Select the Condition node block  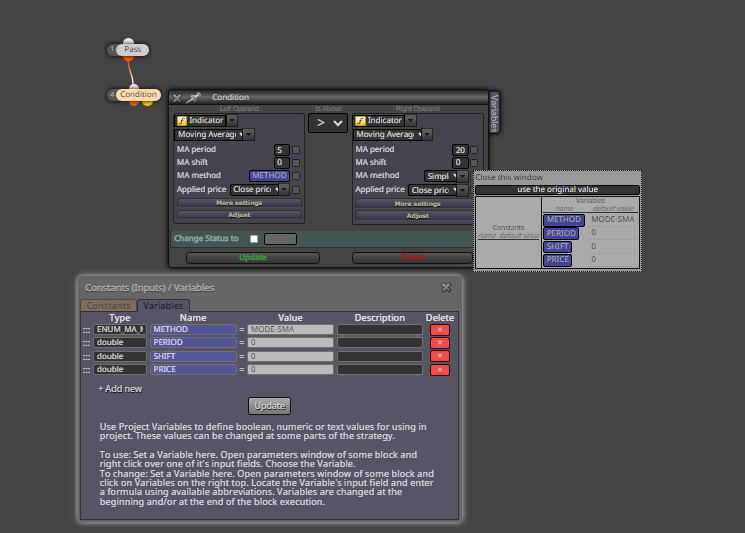tap(138, 95)
